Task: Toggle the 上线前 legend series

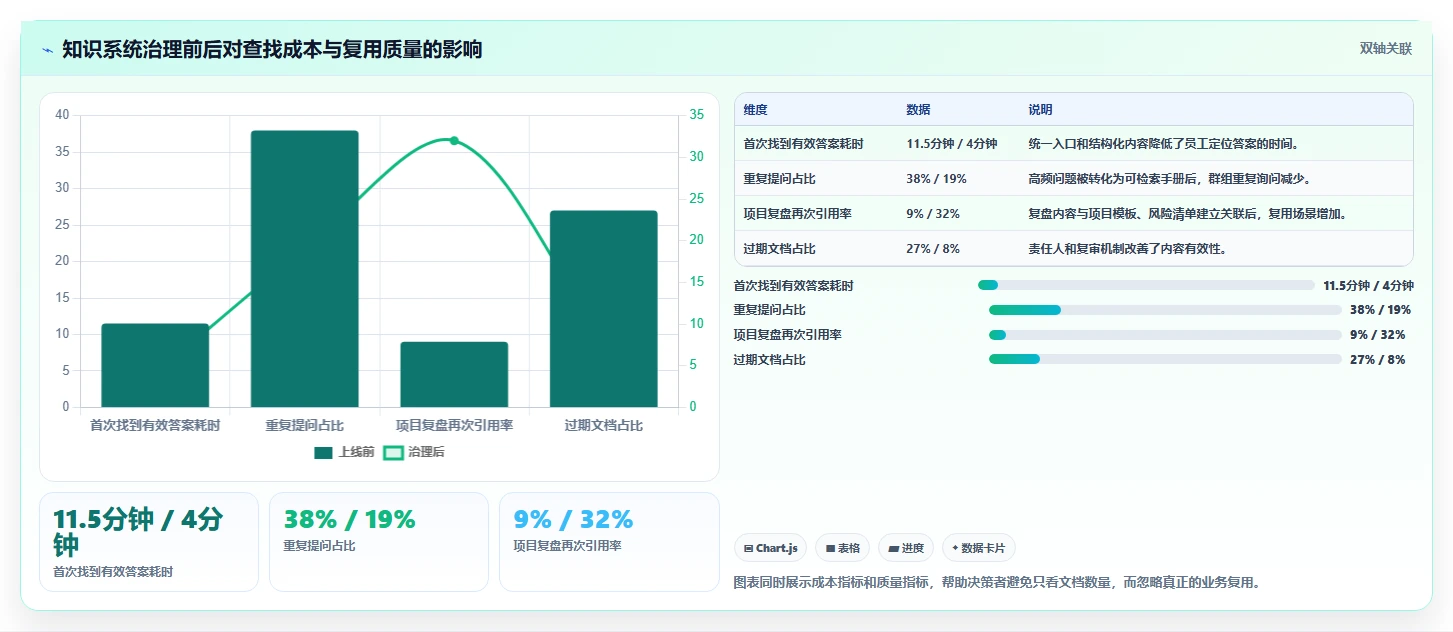Action: pos(344,452)
